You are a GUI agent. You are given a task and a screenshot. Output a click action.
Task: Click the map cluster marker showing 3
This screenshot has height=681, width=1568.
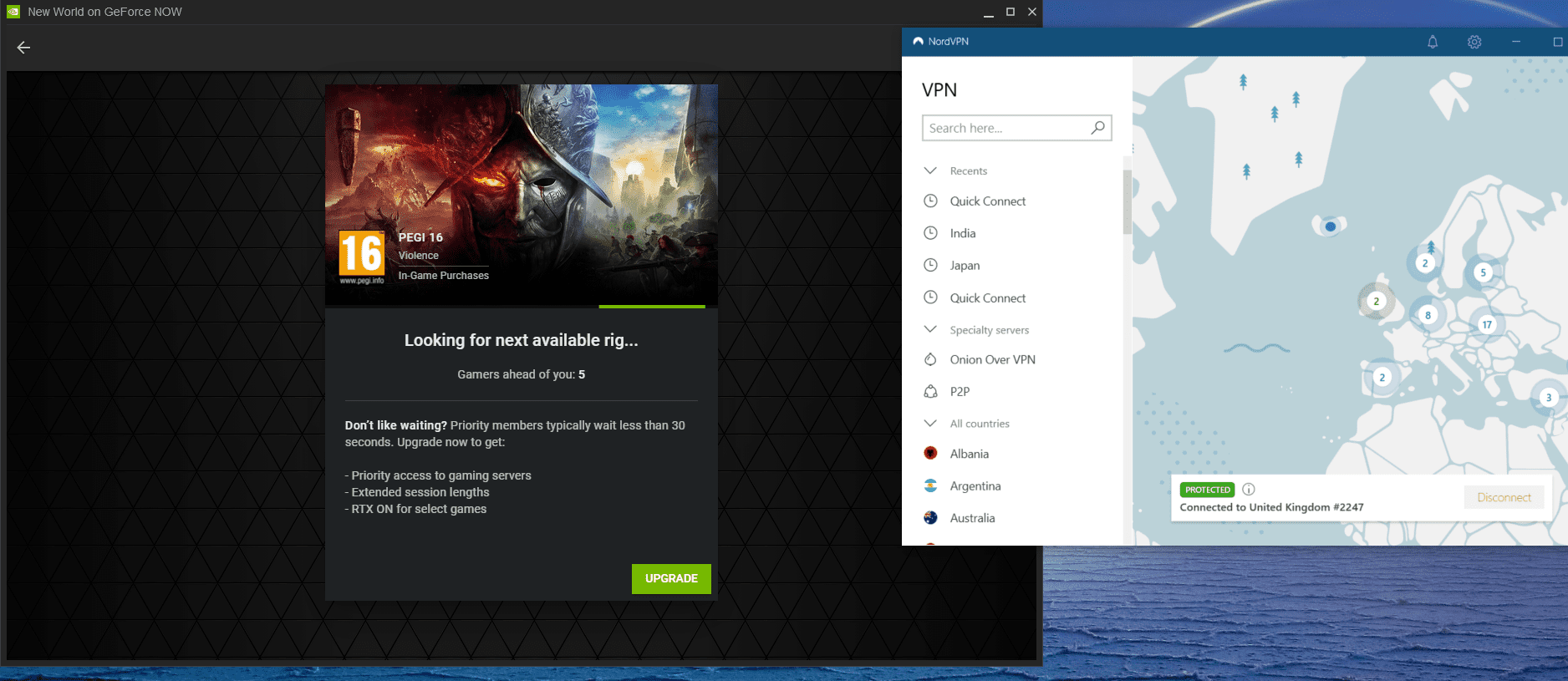[1549, 398]
